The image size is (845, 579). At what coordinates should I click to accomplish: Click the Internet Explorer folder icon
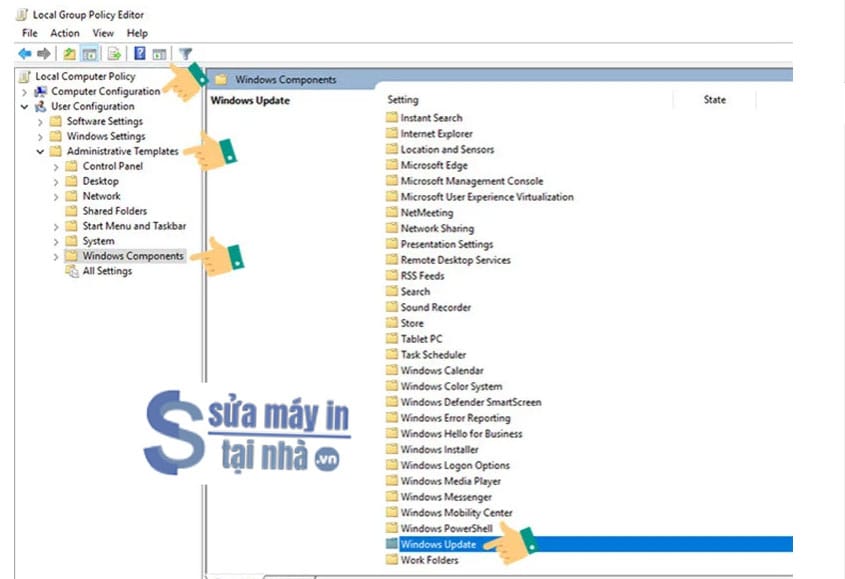click(392, 134)
